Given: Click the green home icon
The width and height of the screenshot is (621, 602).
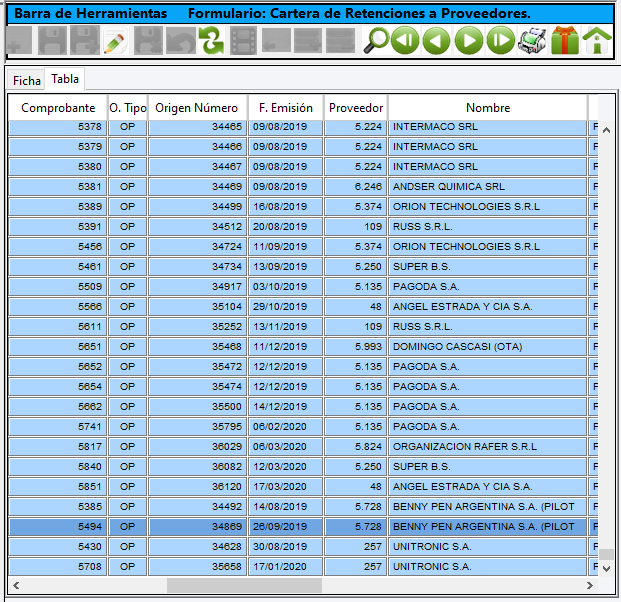Looking at the screenshot, I should 597,40.
